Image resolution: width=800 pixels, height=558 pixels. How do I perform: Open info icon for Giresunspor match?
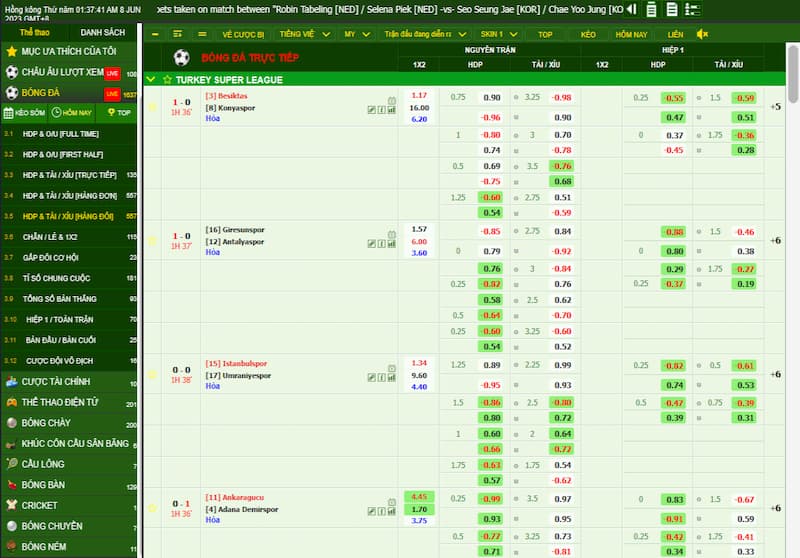coord(381,243)
